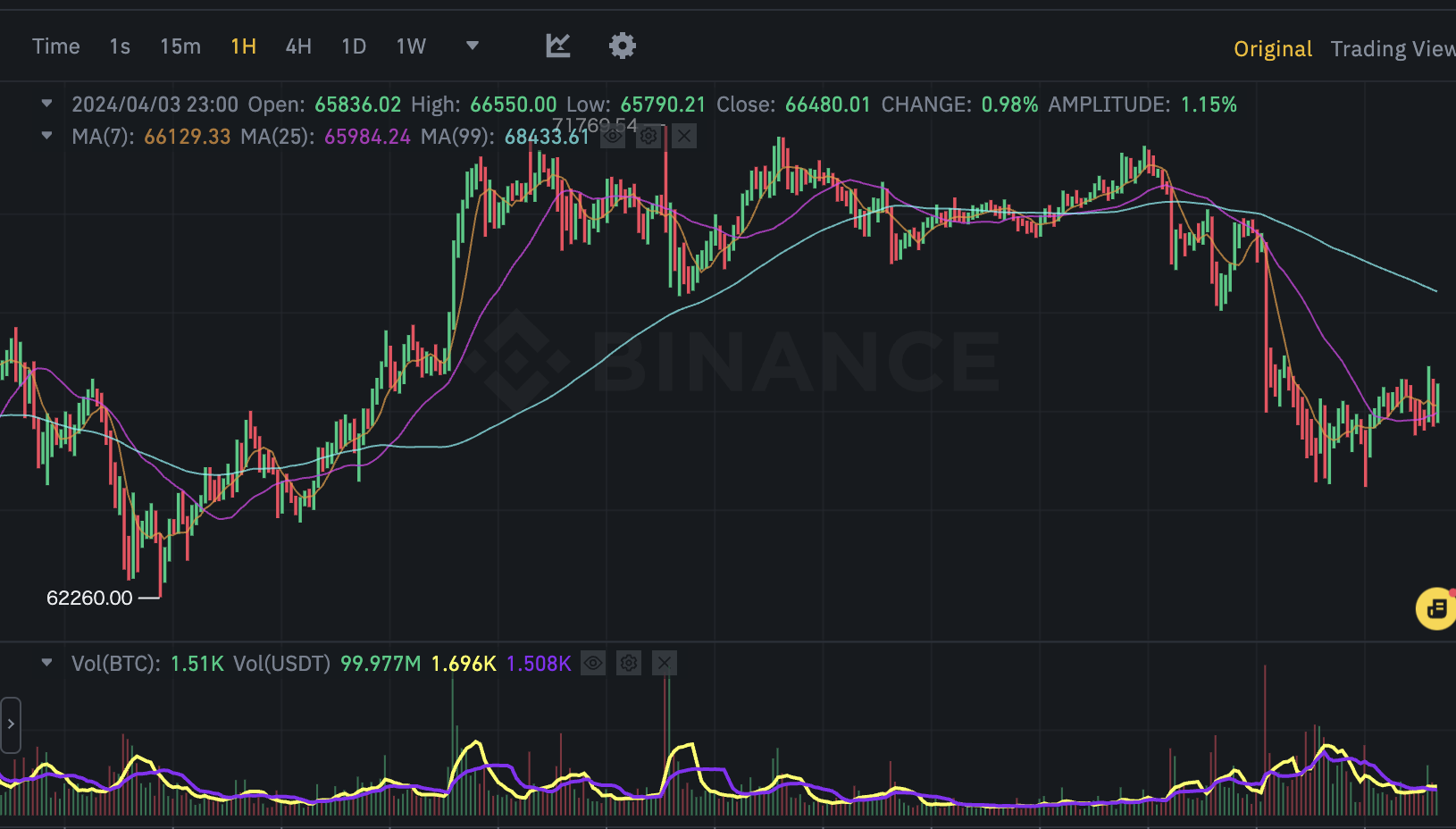Screen dimensions: 1456x829
Task: Click the purple volume MA value 1.508K
Action: 539,664
